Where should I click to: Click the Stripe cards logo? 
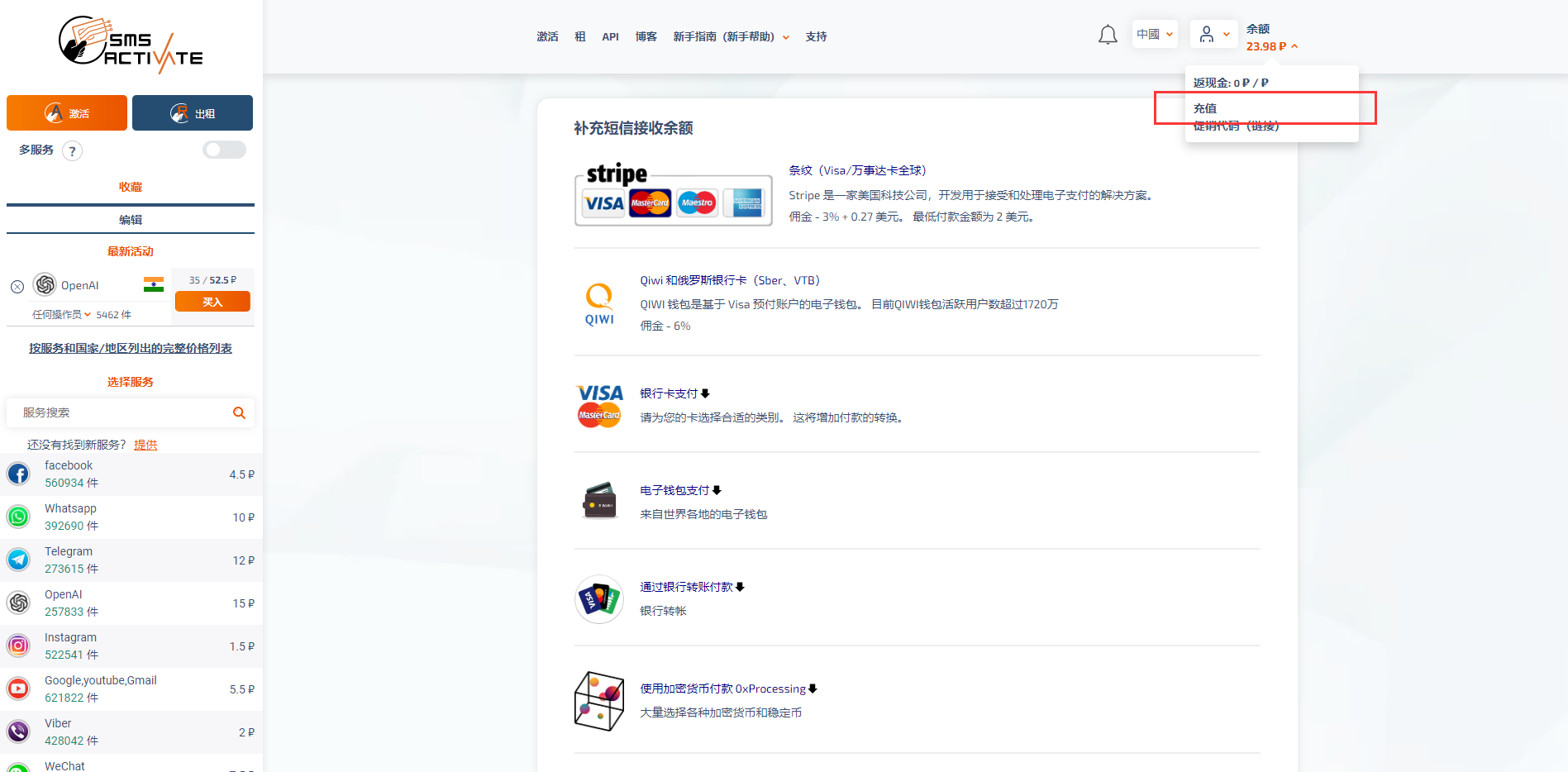click(x=674, y=194)
